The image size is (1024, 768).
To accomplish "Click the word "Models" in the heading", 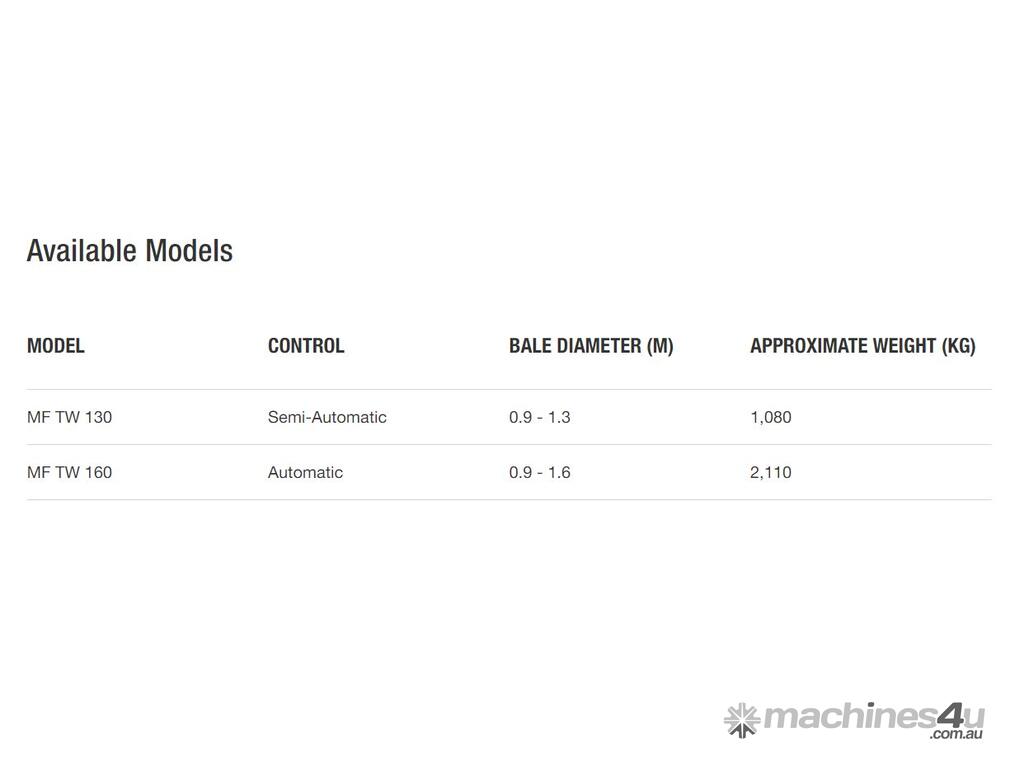I will click(x=189, y=250).
